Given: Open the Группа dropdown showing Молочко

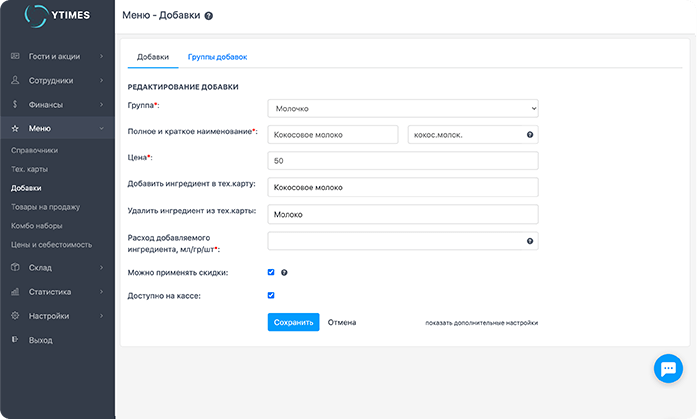Looking at the screenshot, I should 403,108.
